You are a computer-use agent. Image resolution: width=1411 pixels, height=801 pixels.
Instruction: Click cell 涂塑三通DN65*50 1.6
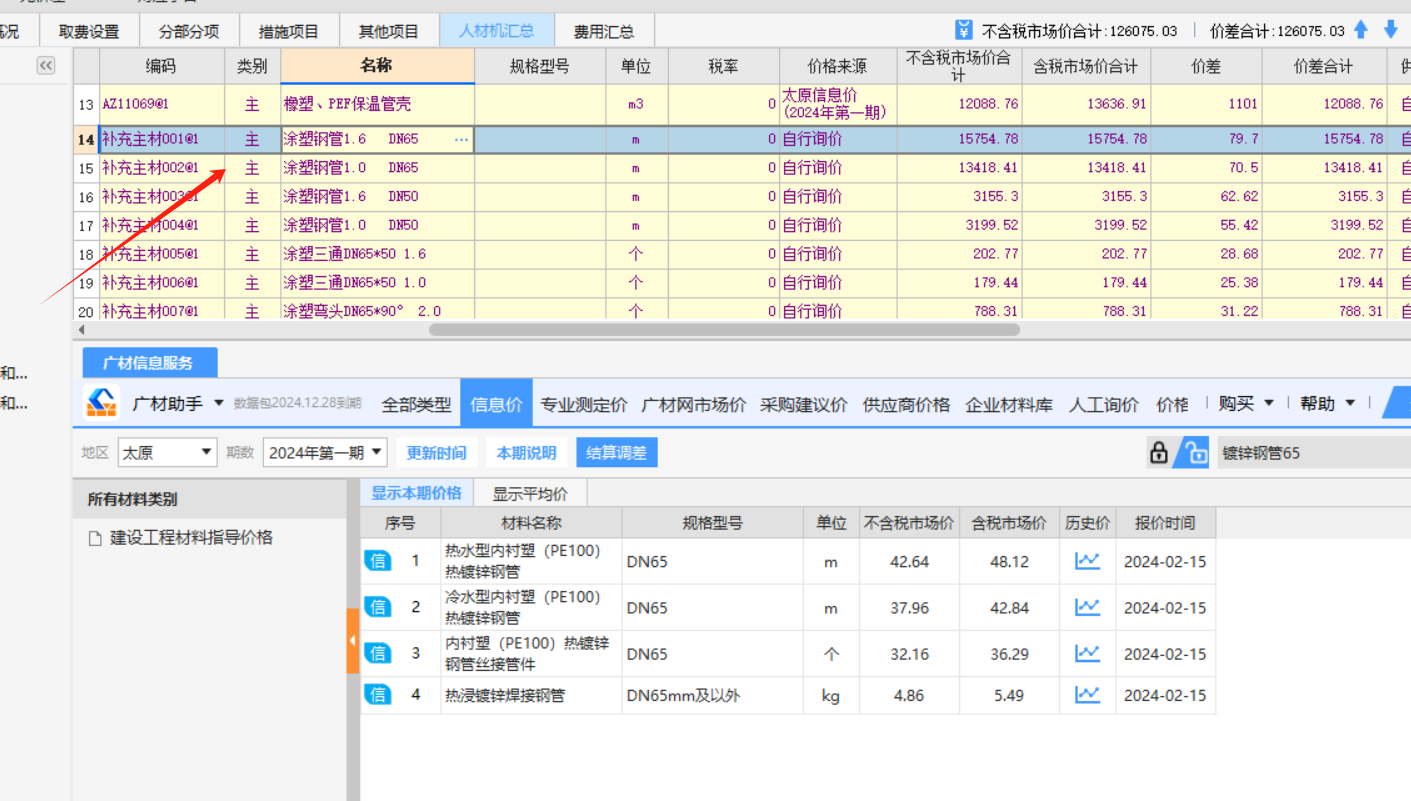pos(377,254)
